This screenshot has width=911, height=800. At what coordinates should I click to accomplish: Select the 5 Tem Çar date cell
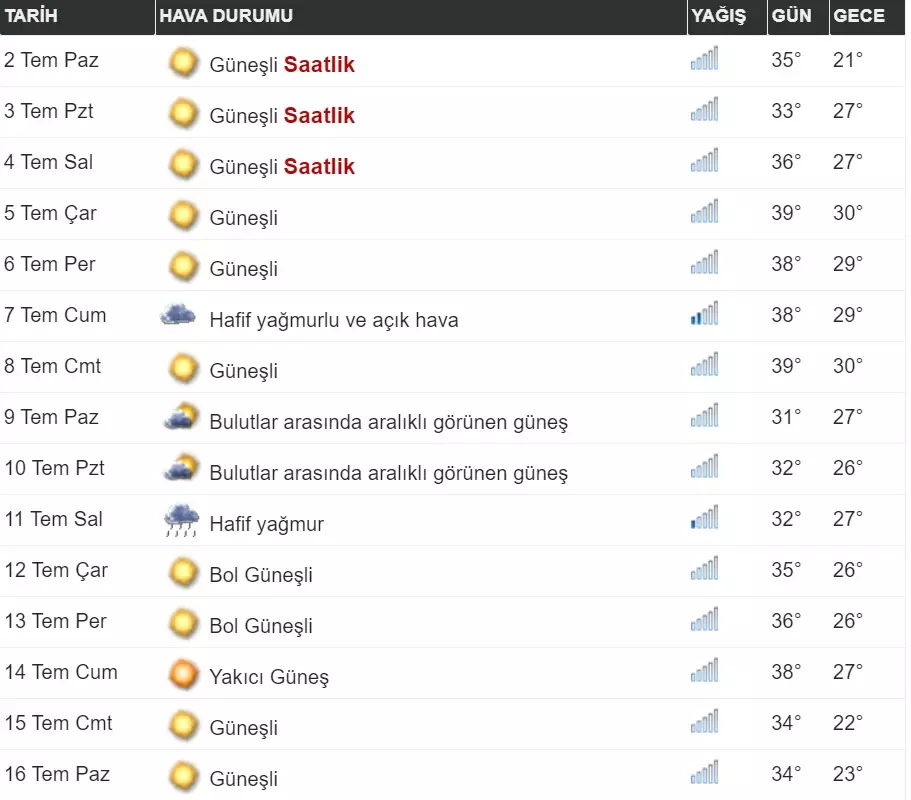(50, 213)
